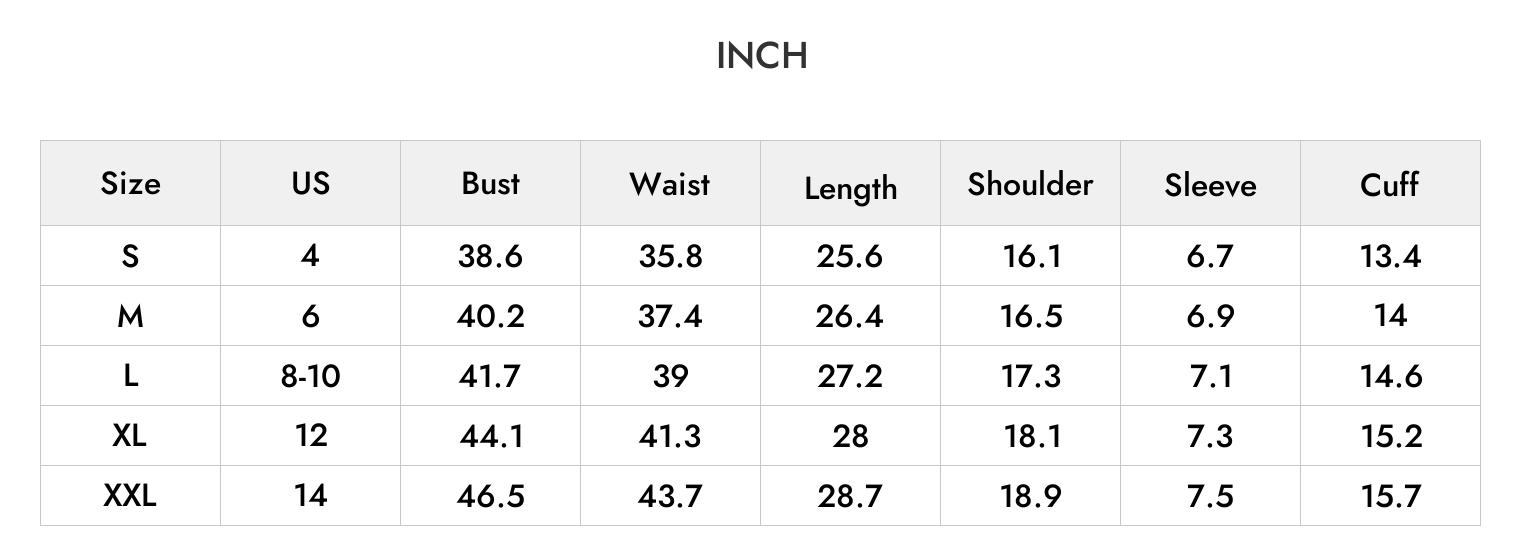
Task: Select the S size row label
Action: [x=130, y=256]
